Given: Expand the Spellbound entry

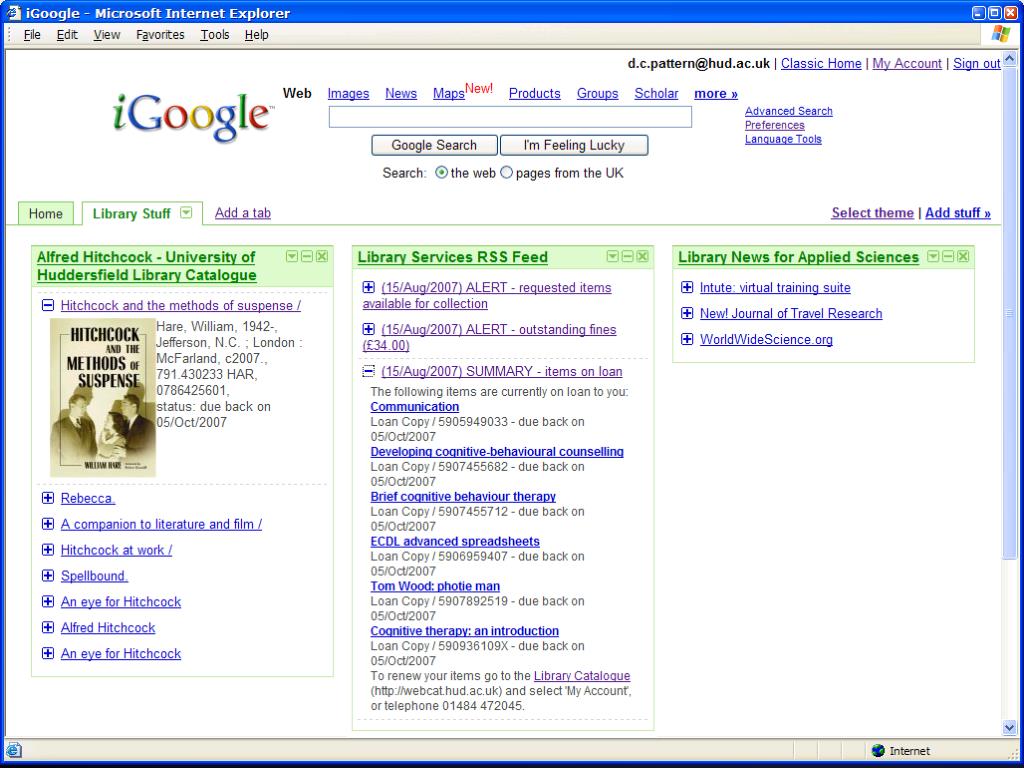Looking at the screenshot, I should [x=48, y=575].
